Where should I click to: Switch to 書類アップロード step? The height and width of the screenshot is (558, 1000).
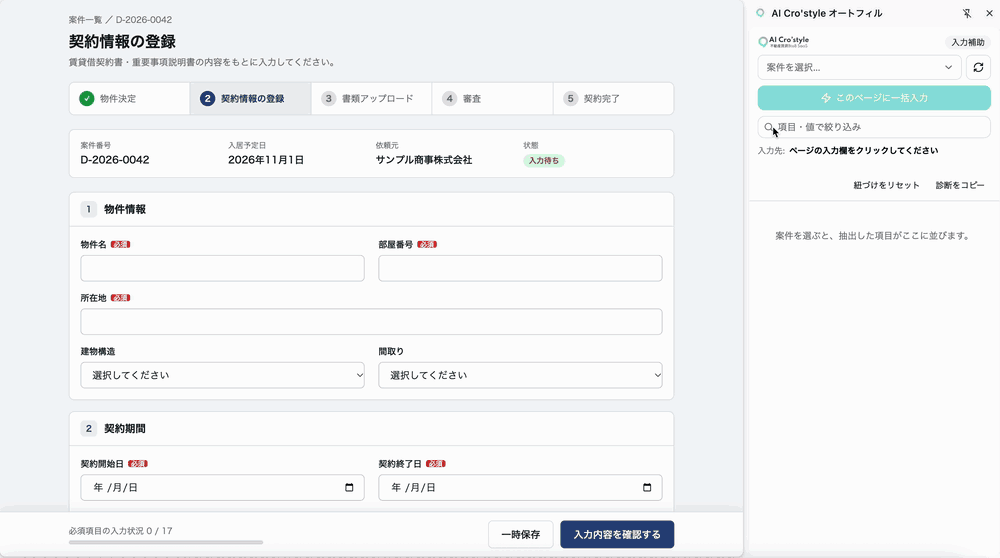371,99
